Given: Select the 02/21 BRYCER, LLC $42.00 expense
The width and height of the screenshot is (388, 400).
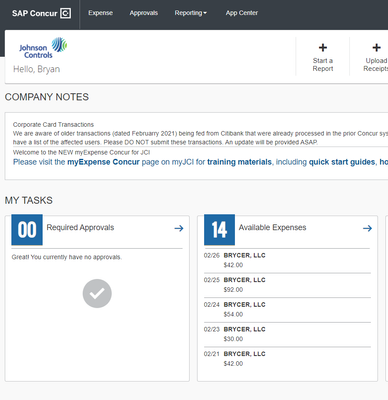Looking at the screenshot, I should tap(287, 359).
